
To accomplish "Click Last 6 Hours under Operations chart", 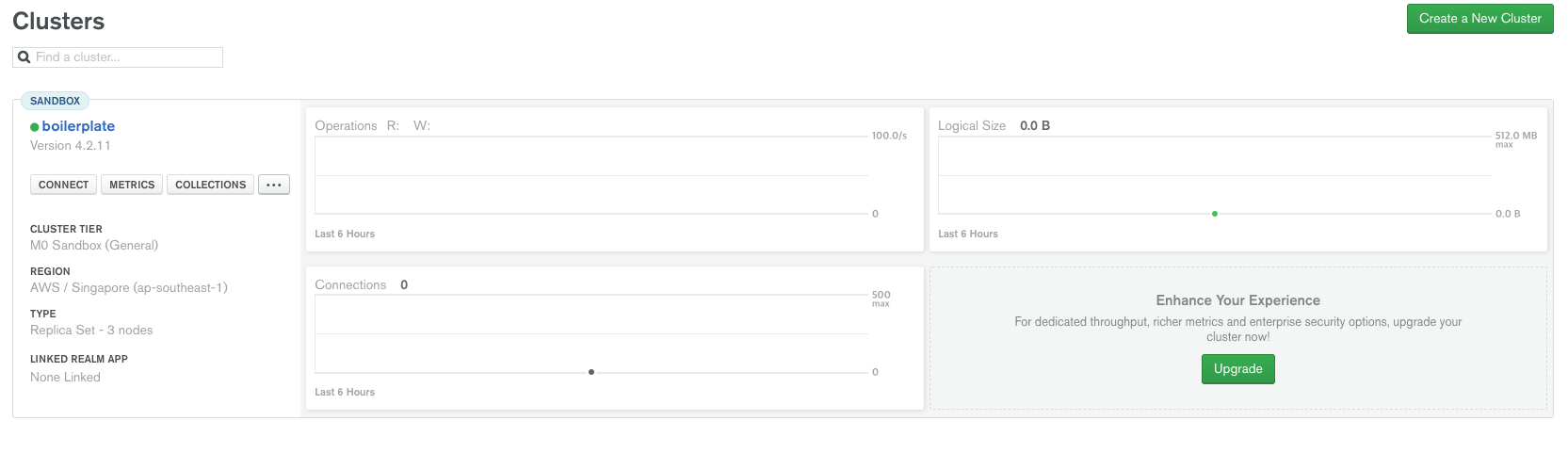I will [x=345, y=234].
